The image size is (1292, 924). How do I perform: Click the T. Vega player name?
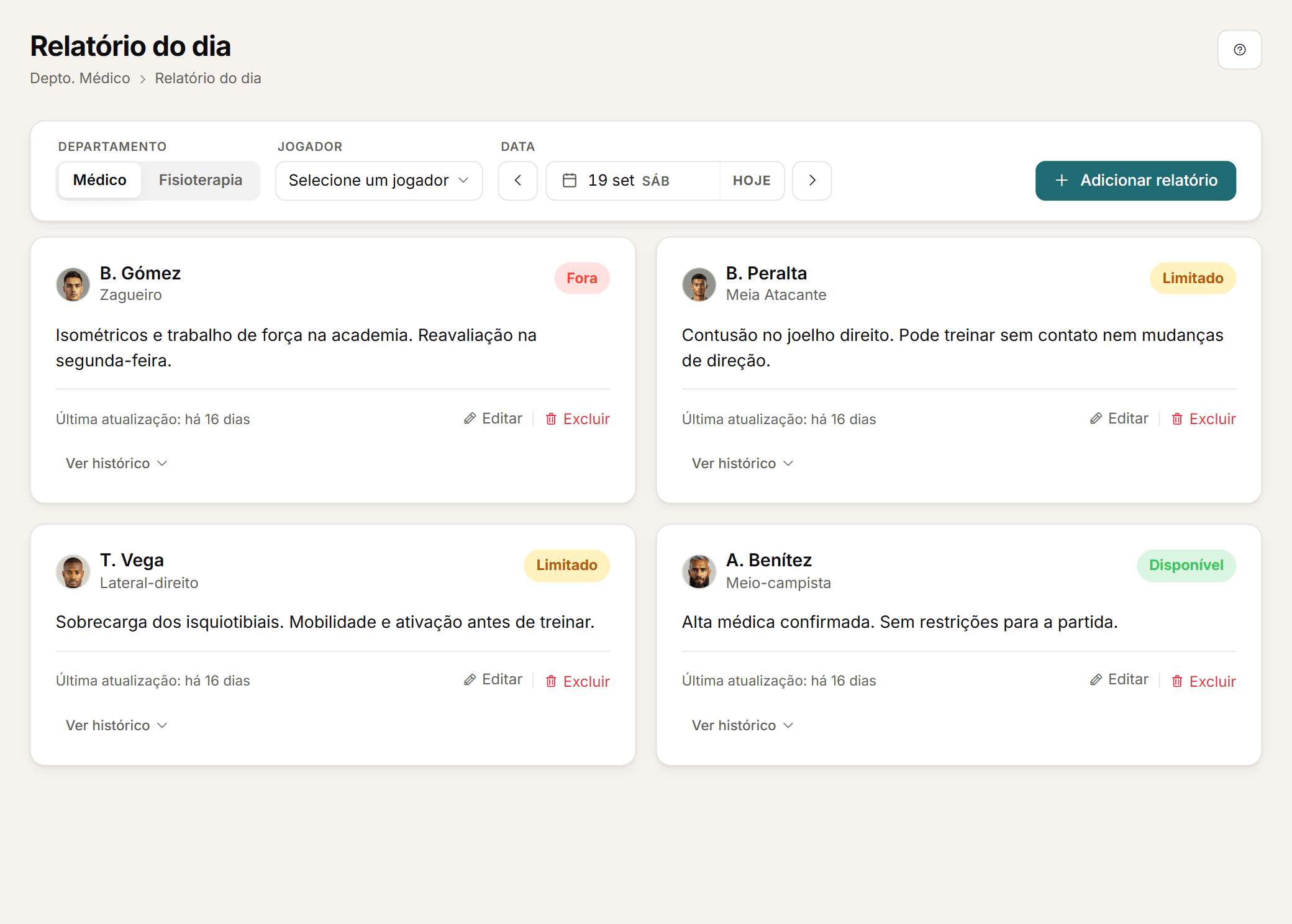132,560
